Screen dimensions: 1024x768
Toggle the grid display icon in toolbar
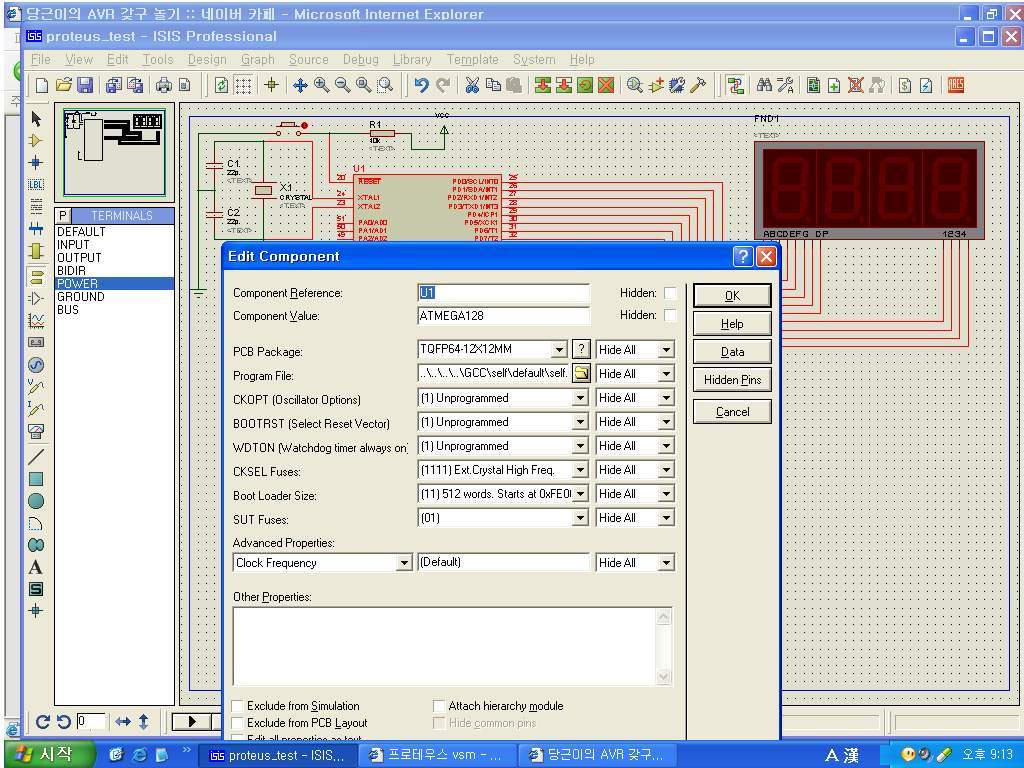point(243,85)
